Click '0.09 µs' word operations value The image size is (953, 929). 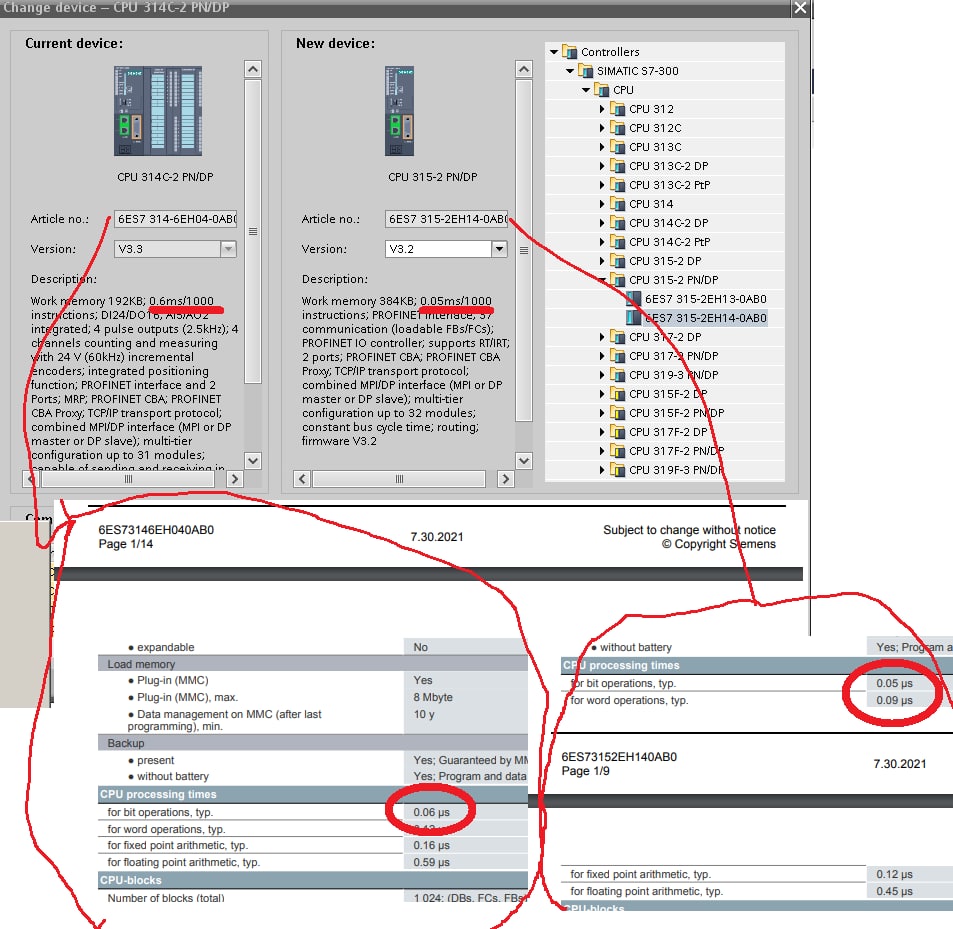click(895, 700)
